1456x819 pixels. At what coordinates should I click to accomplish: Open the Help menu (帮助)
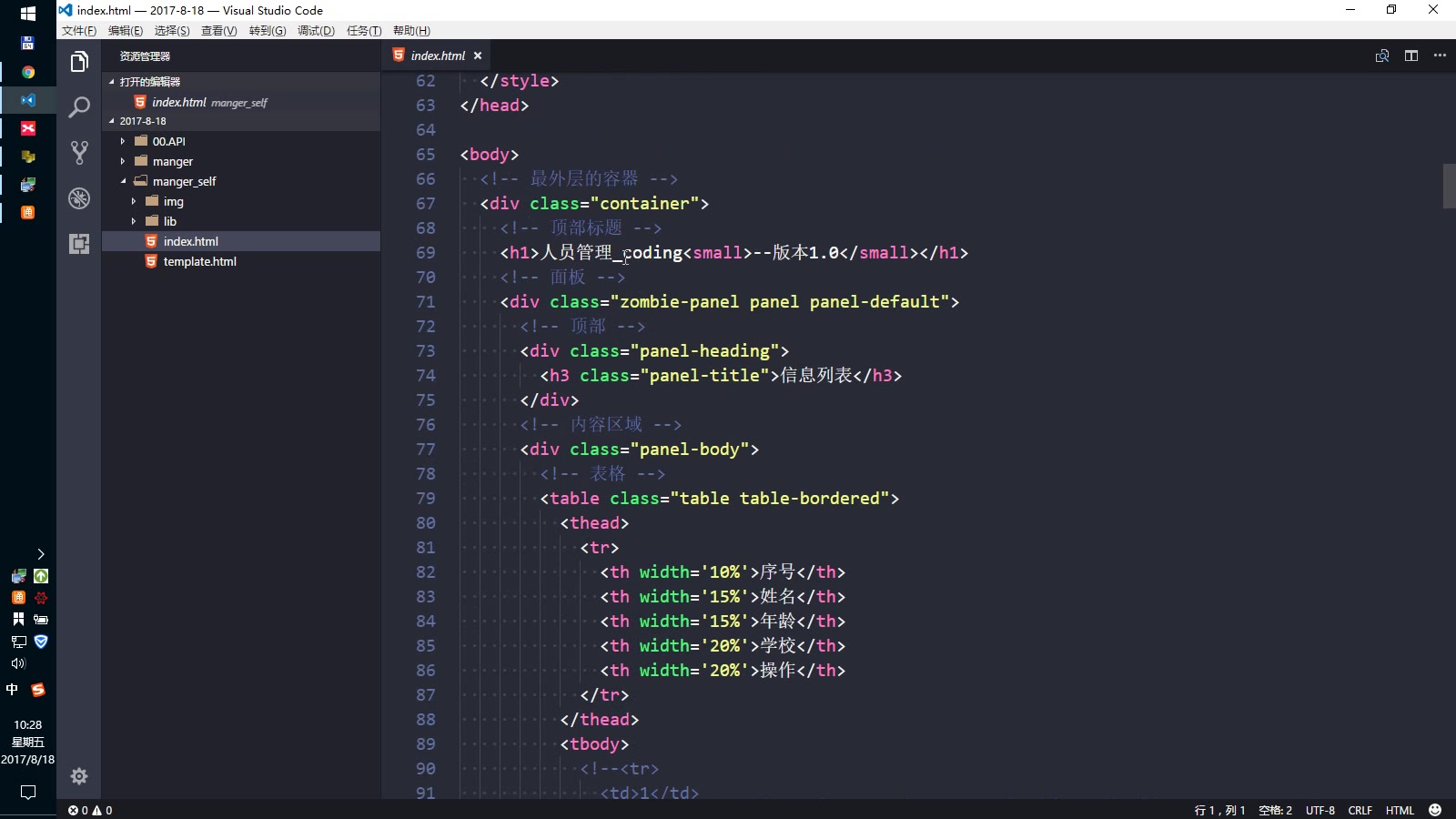pos(411,31)
